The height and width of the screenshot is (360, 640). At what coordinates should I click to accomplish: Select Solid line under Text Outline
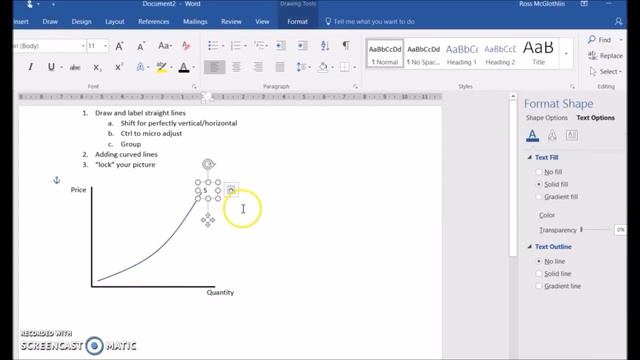tap(553, 273)
